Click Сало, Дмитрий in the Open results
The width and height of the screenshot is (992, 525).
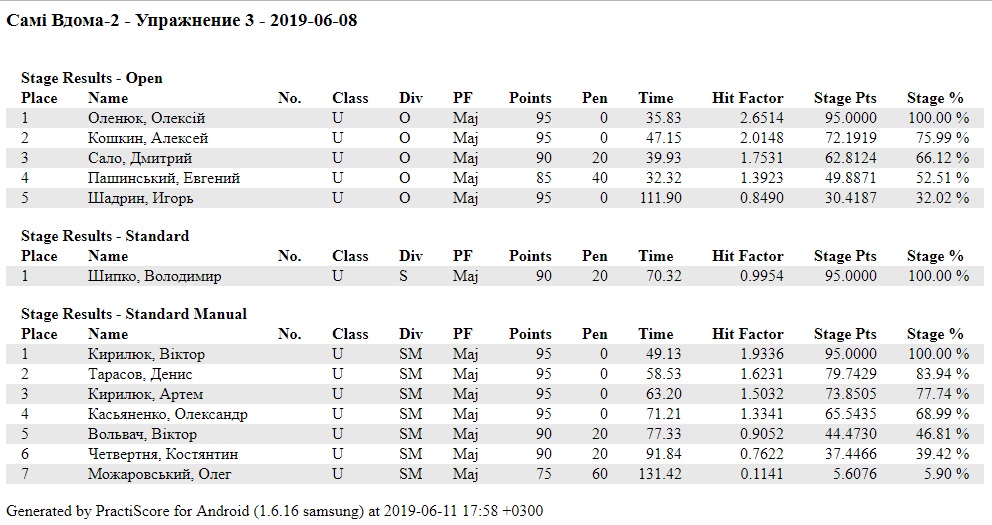140,158
